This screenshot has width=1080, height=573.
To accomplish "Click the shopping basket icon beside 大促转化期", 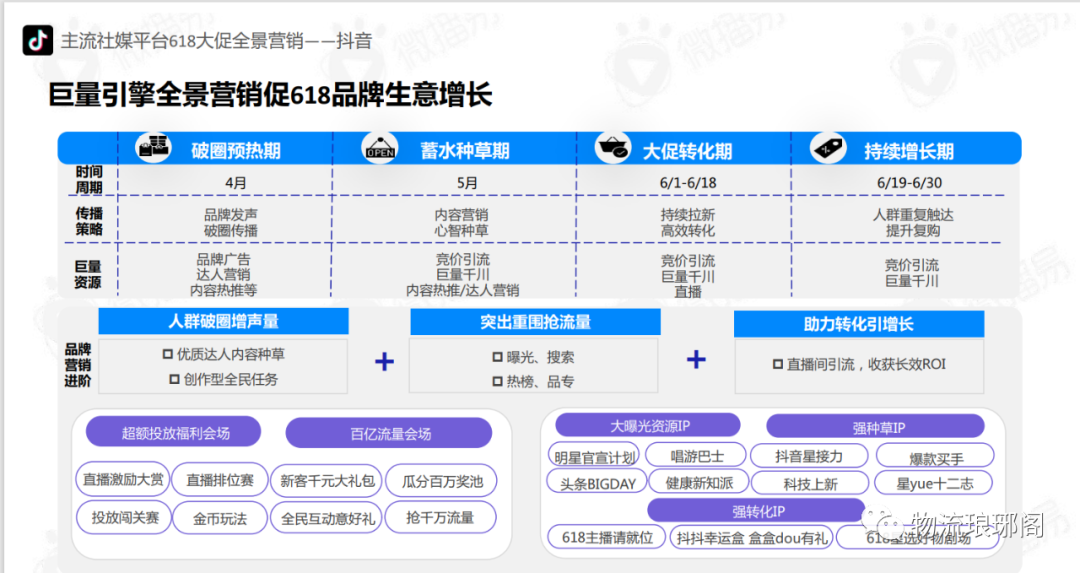I will point(612,147).
